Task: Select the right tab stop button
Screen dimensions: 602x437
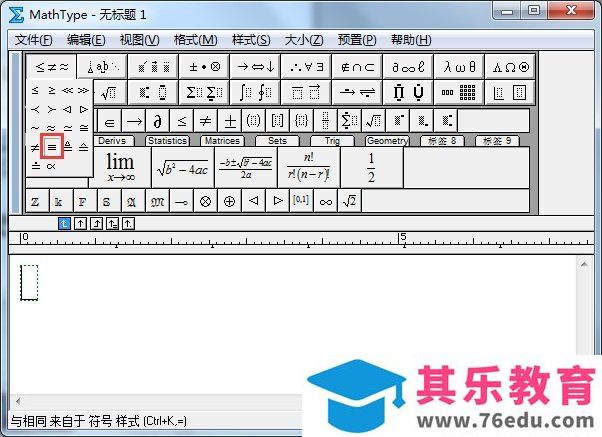Action: coord(96,223)
